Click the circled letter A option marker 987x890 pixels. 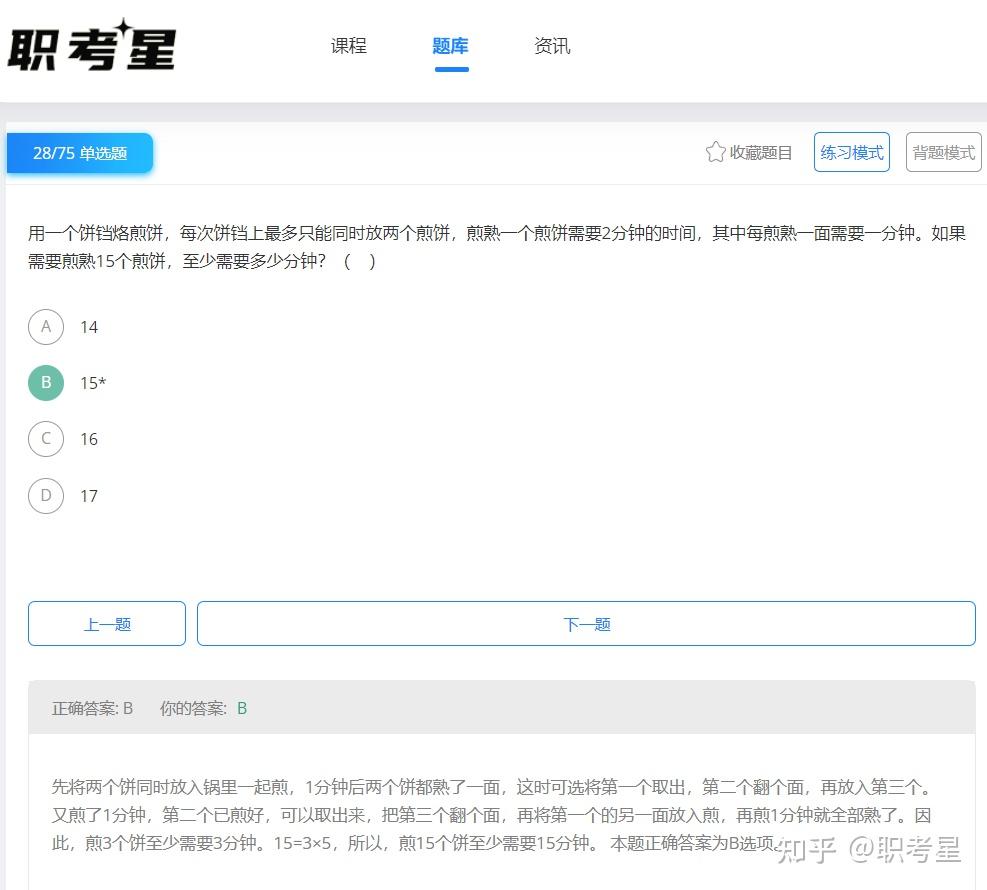coord(45,327)
